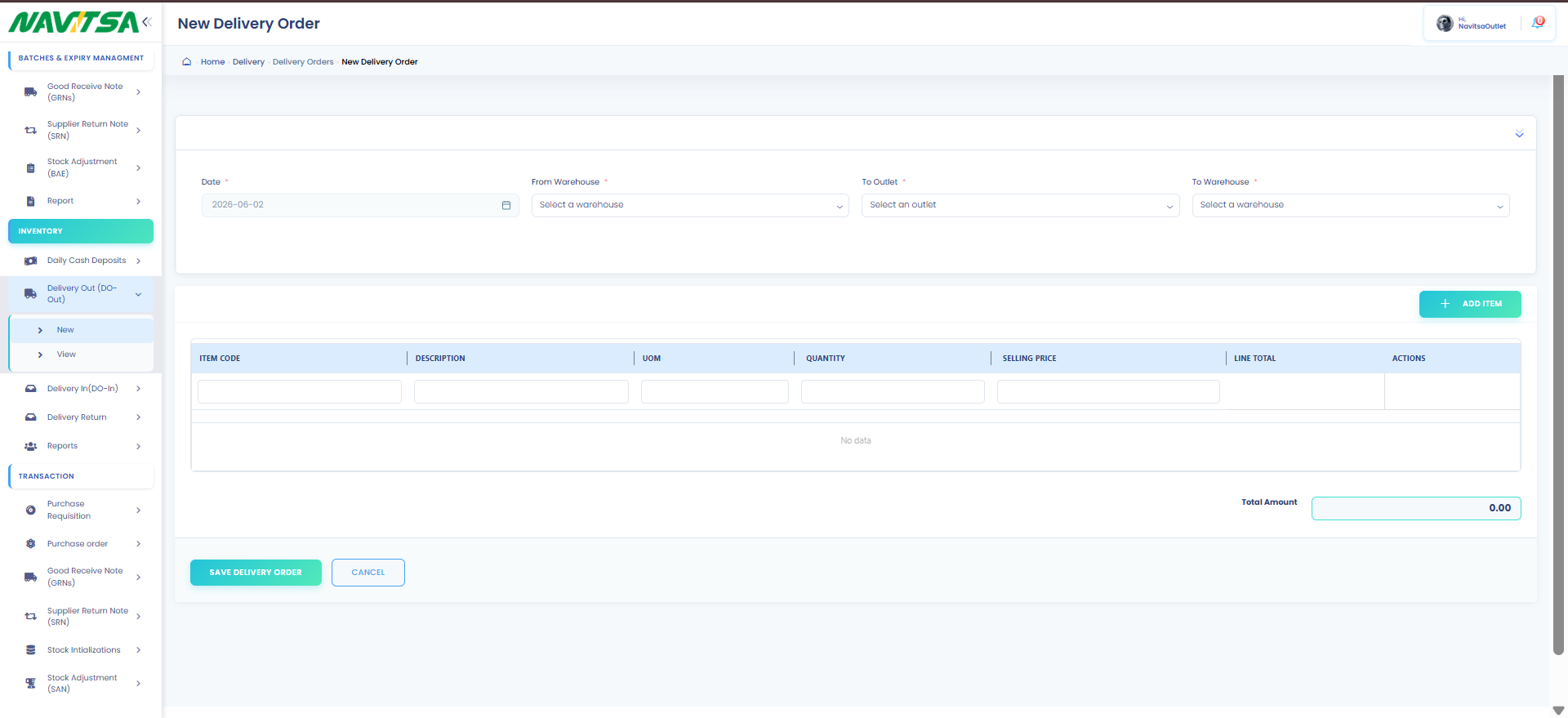
Task: Expand Delivery In(DO-In) menu arrow
Action: 138,389
